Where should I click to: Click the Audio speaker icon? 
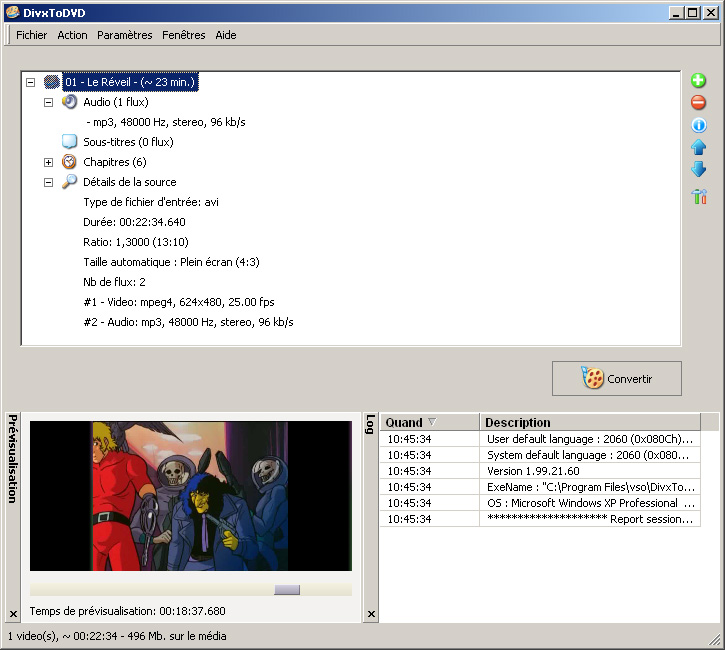pos(69,102)
